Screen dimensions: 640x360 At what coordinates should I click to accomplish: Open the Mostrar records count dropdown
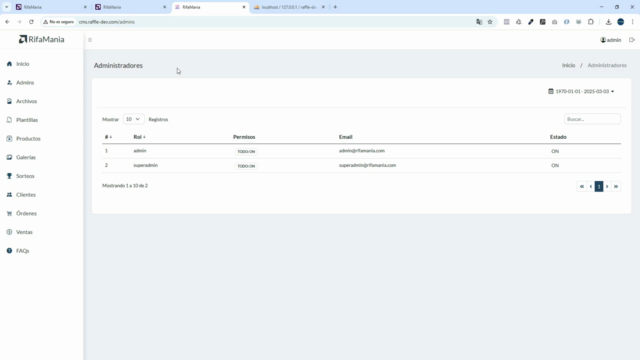coord(133,119)
